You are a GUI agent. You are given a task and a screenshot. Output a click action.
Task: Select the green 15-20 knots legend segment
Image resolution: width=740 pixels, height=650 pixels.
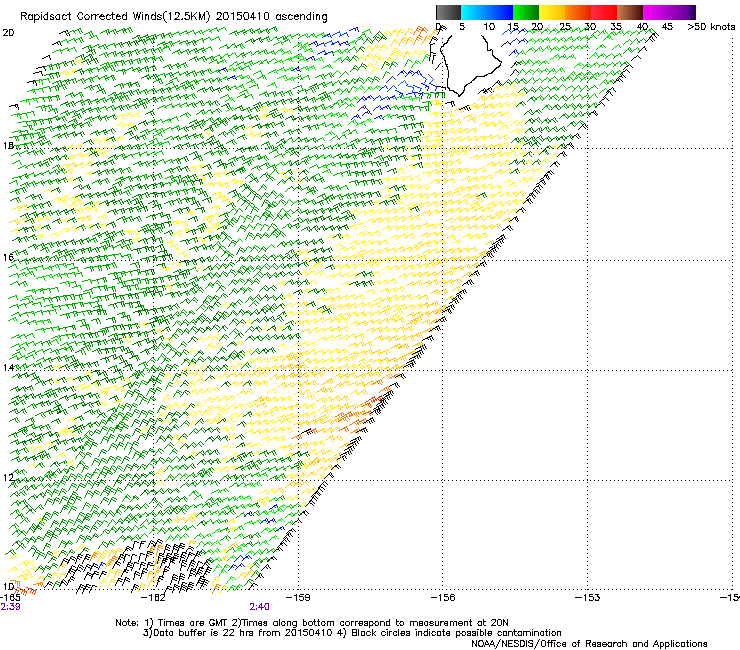tap(526, 12)
